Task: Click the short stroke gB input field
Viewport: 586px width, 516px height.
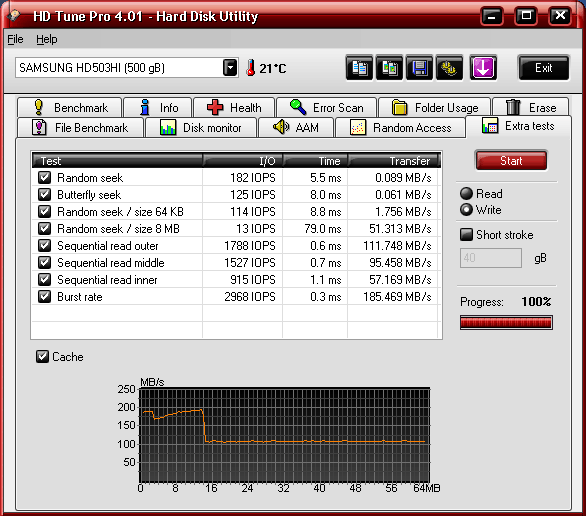Action: coord(491,258)
